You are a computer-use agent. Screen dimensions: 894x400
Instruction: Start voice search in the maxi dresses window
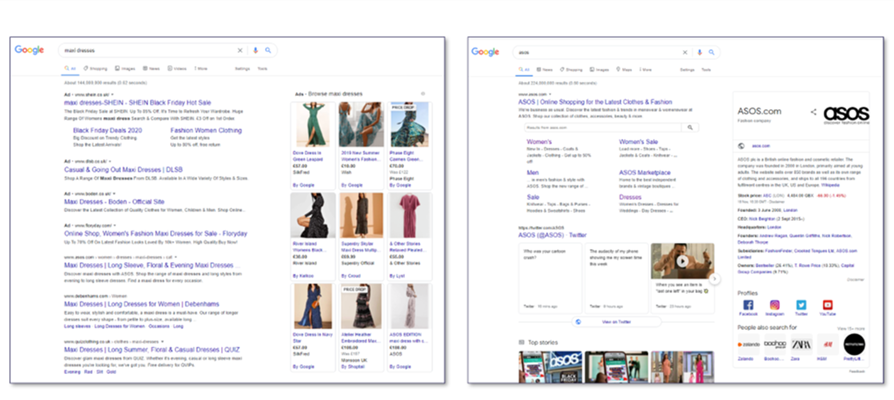[255, 51]
